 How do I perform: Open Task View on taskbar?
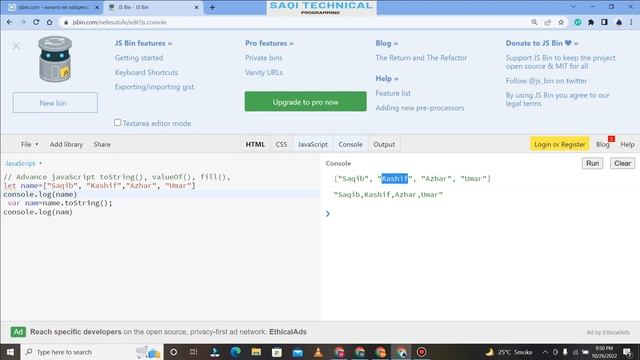pyautogui.click(x=193, y=352)
